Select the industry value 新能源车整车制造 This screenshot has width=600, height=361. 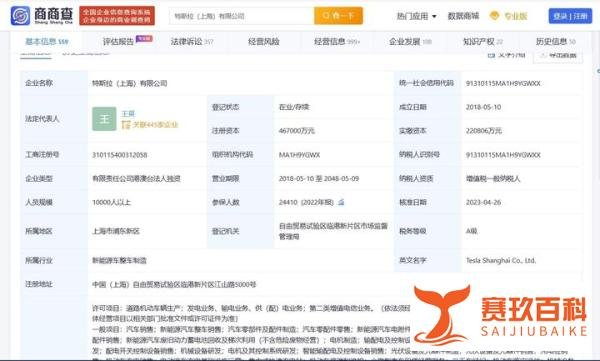(x=119, y=260)
